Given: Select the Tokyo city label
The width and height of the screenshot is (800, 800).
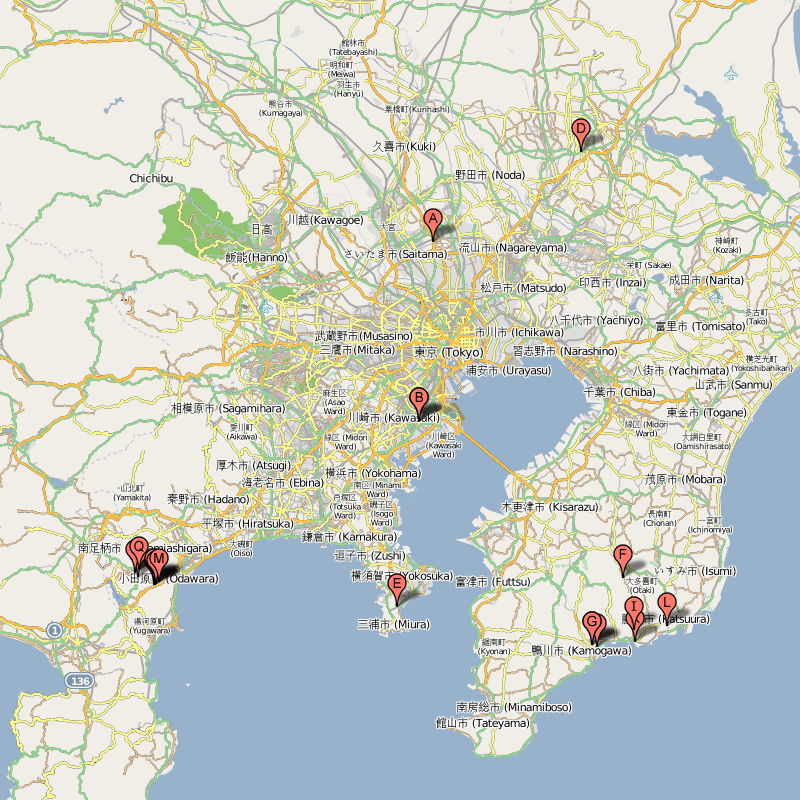Looking at the screenshot, I should (447, 352).
